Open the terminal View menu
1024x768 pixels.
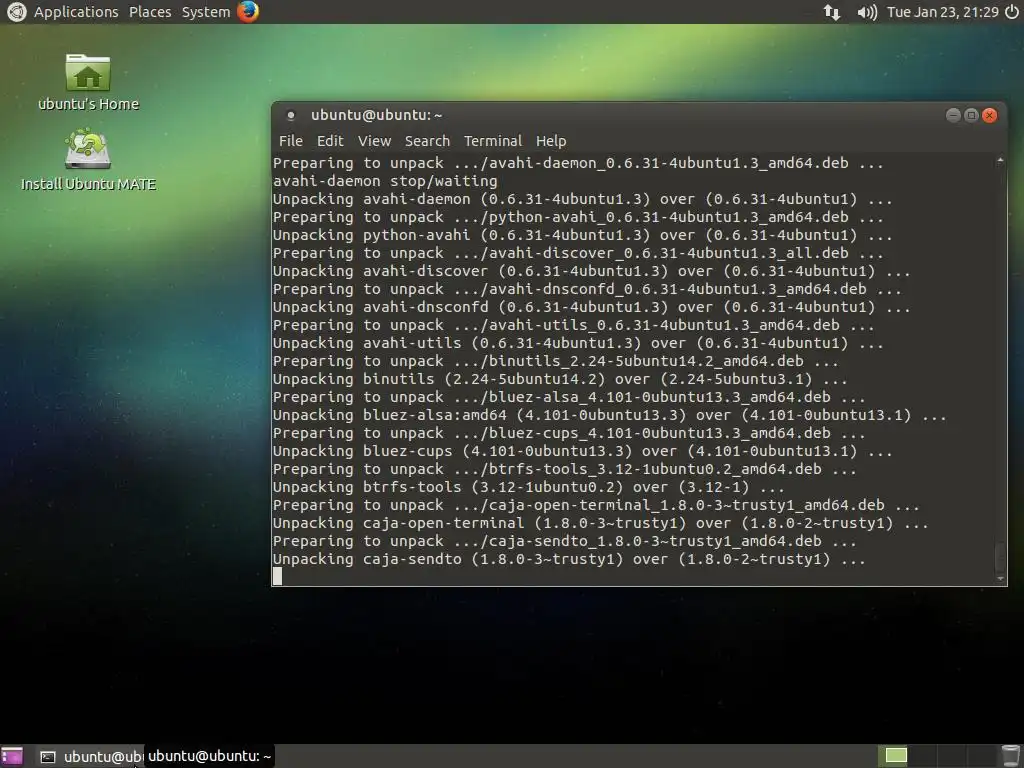point(374,140)
